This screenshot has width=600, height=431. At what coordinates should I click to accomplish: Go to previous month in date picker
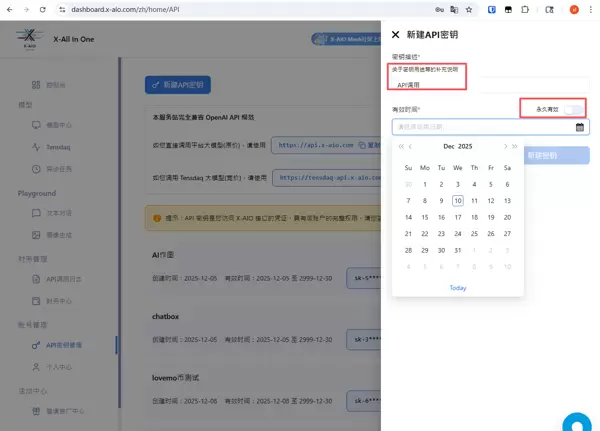[x=410, y=146]
